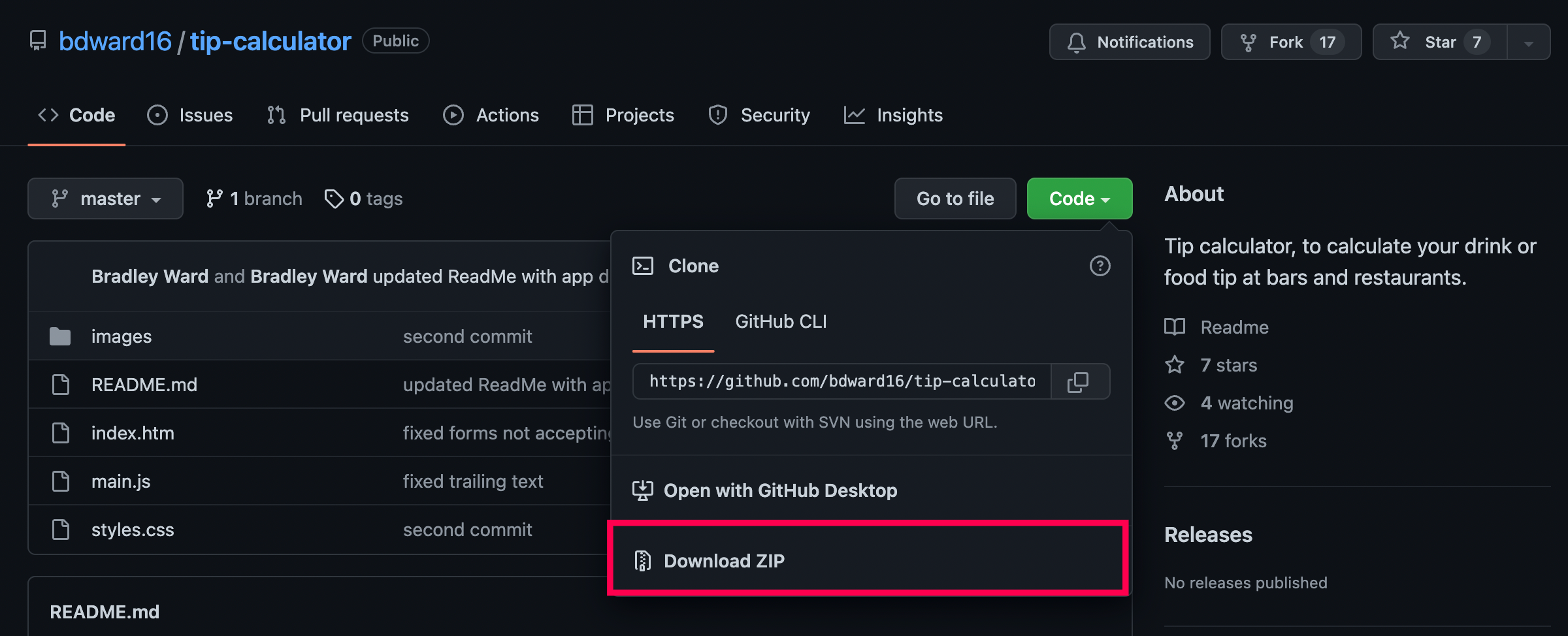Click the HTTPS clone URL field
This screenshot has height=636, width=1568.
[842, 382]
